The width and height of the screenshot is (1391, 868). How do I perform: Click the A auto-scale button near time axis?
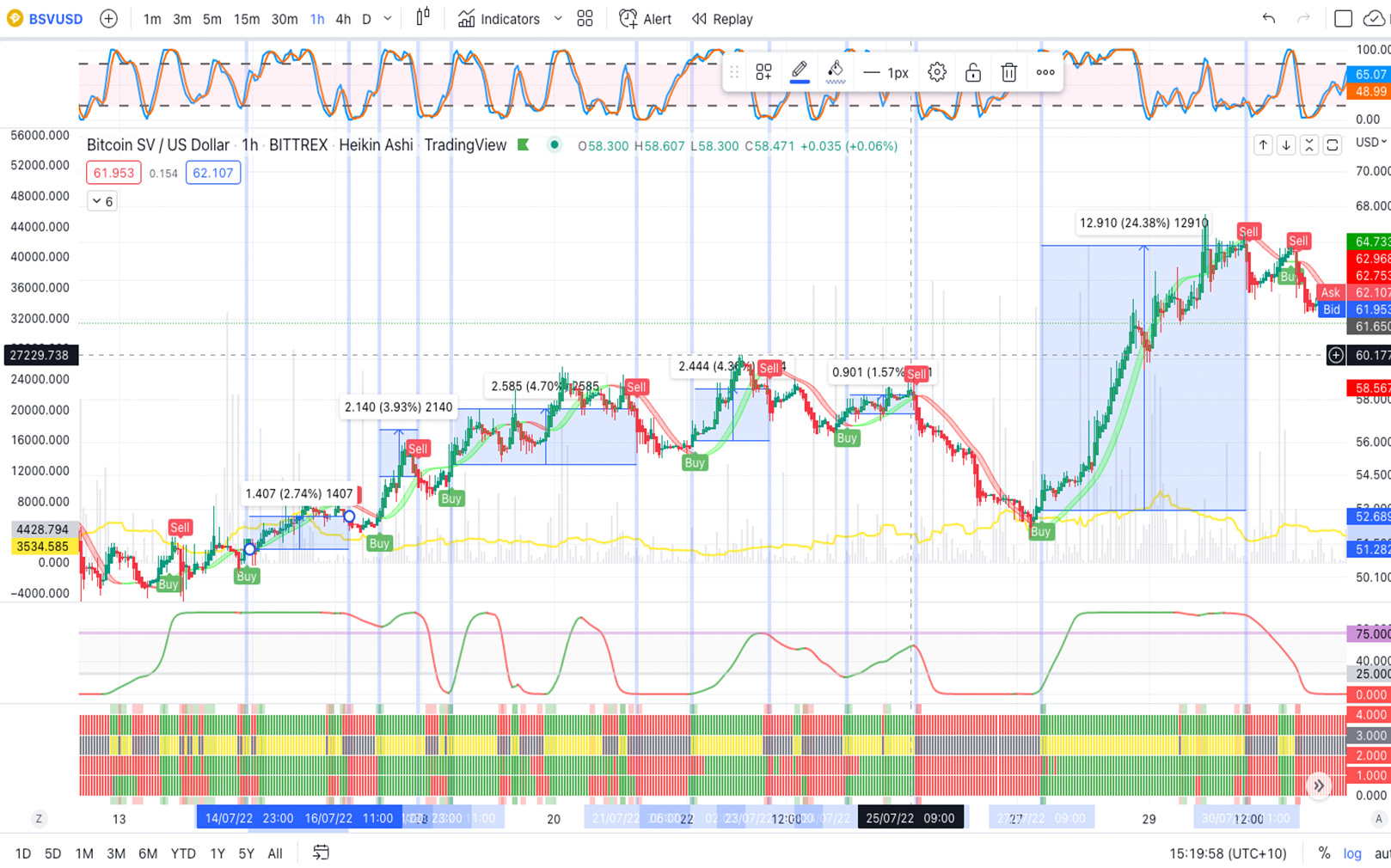click(1379, 819)
